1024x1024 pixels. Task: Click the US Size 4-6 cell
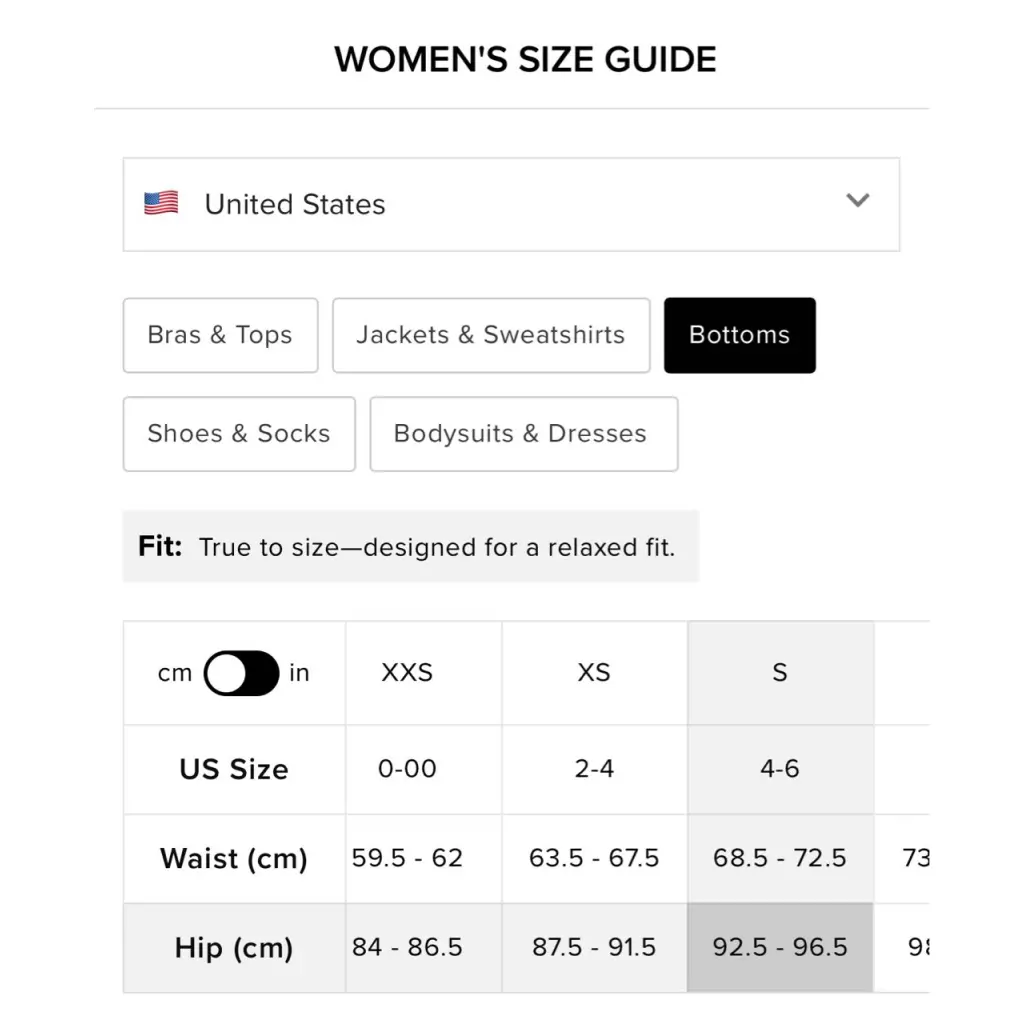point(780,769)
